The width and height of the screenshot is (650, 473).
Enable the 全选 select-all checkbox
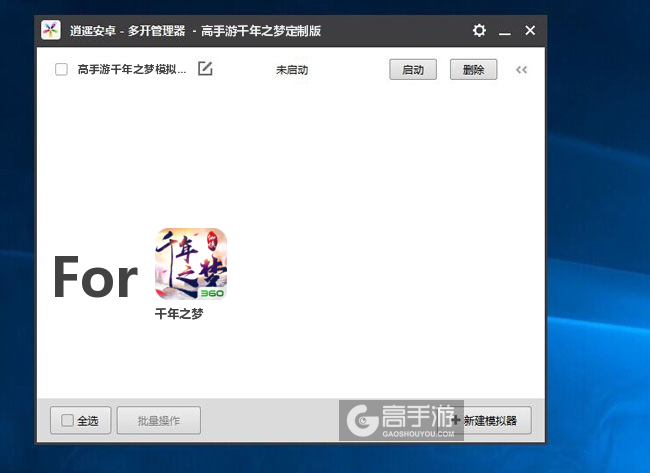[x=67, y=421]
